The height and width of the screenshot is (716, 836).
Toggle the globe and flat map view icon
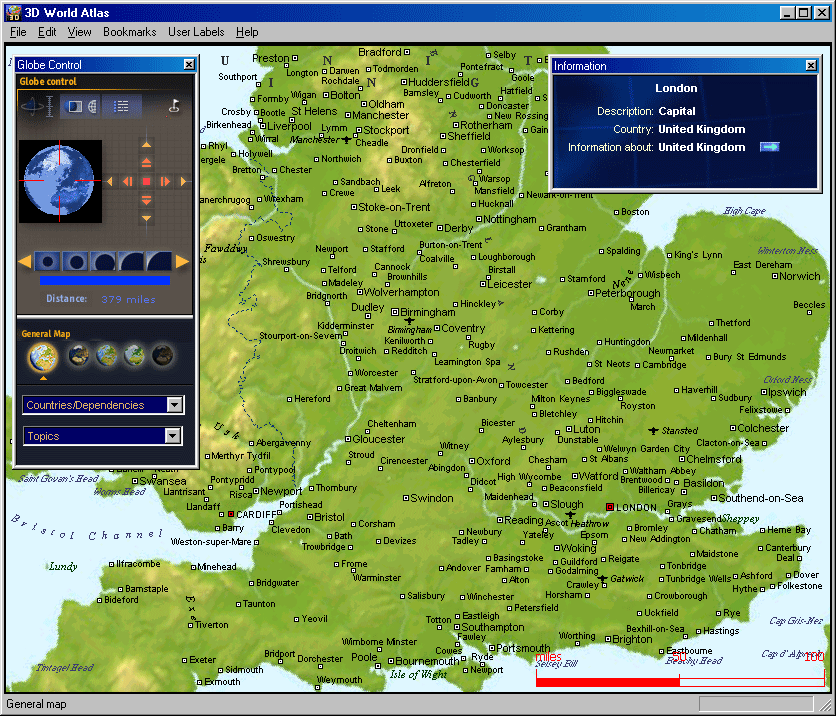(x=74, y=107)
